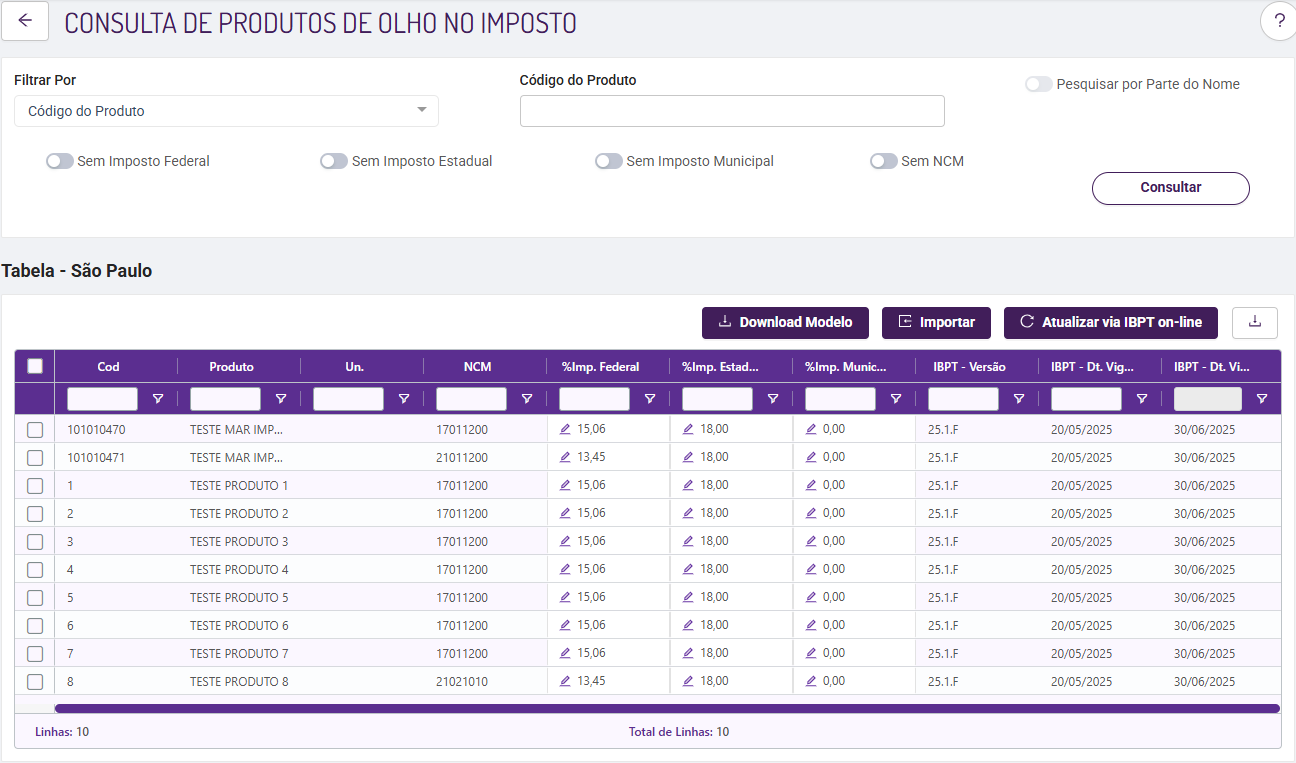Edit municipal tax pencil for product 101010470

click(811, 429)
